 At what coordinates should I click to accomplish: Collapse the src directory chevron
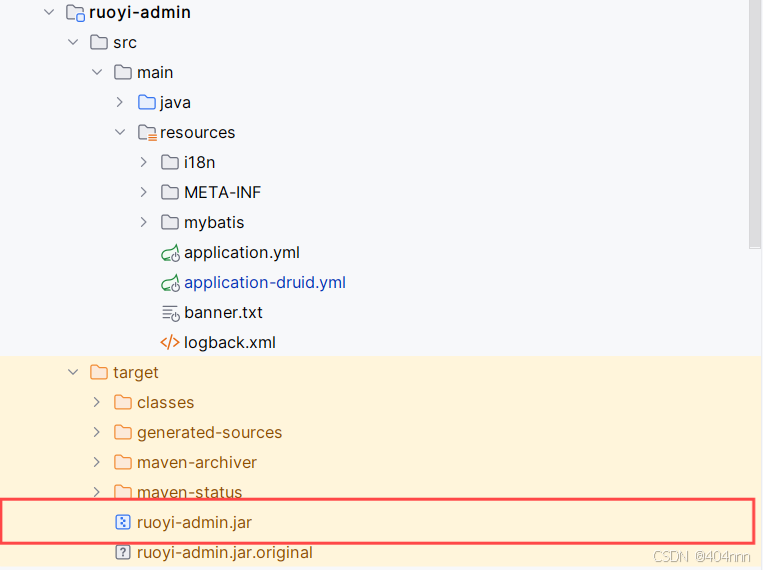pyautogui.click(x=73, y=42)
